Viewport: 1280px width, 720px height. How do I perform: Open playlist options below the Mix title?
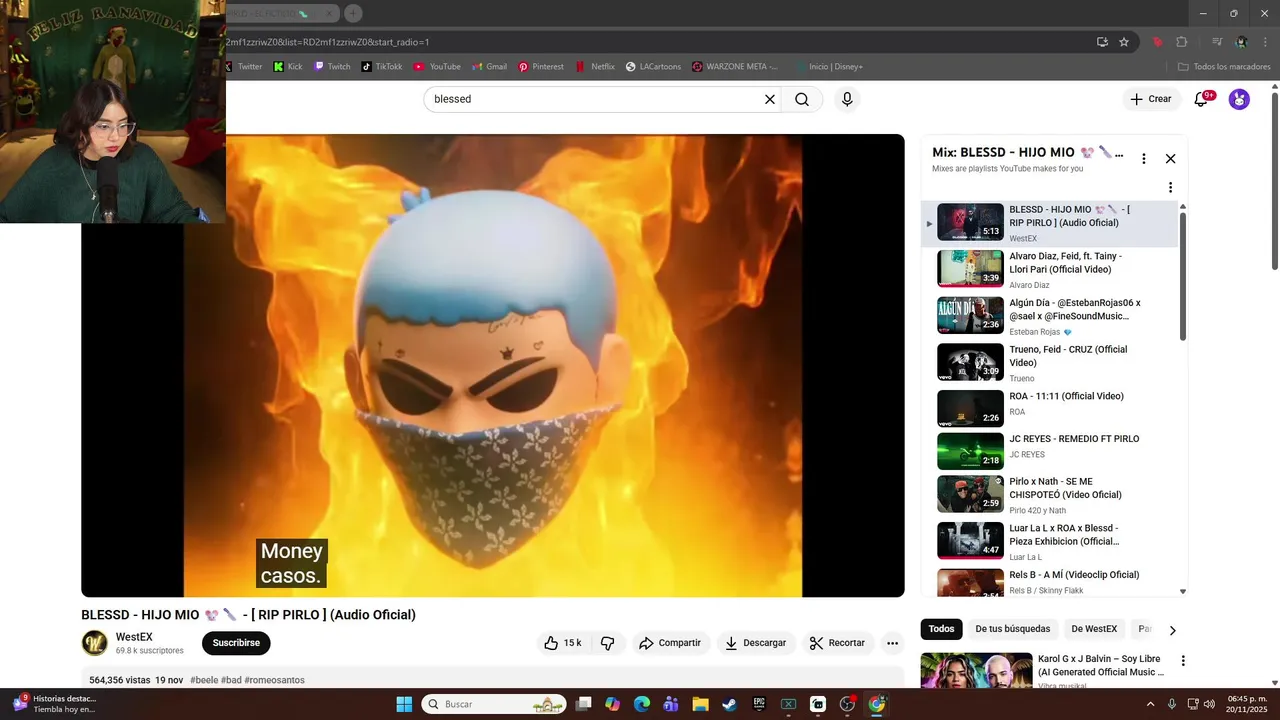point(1170,187)
